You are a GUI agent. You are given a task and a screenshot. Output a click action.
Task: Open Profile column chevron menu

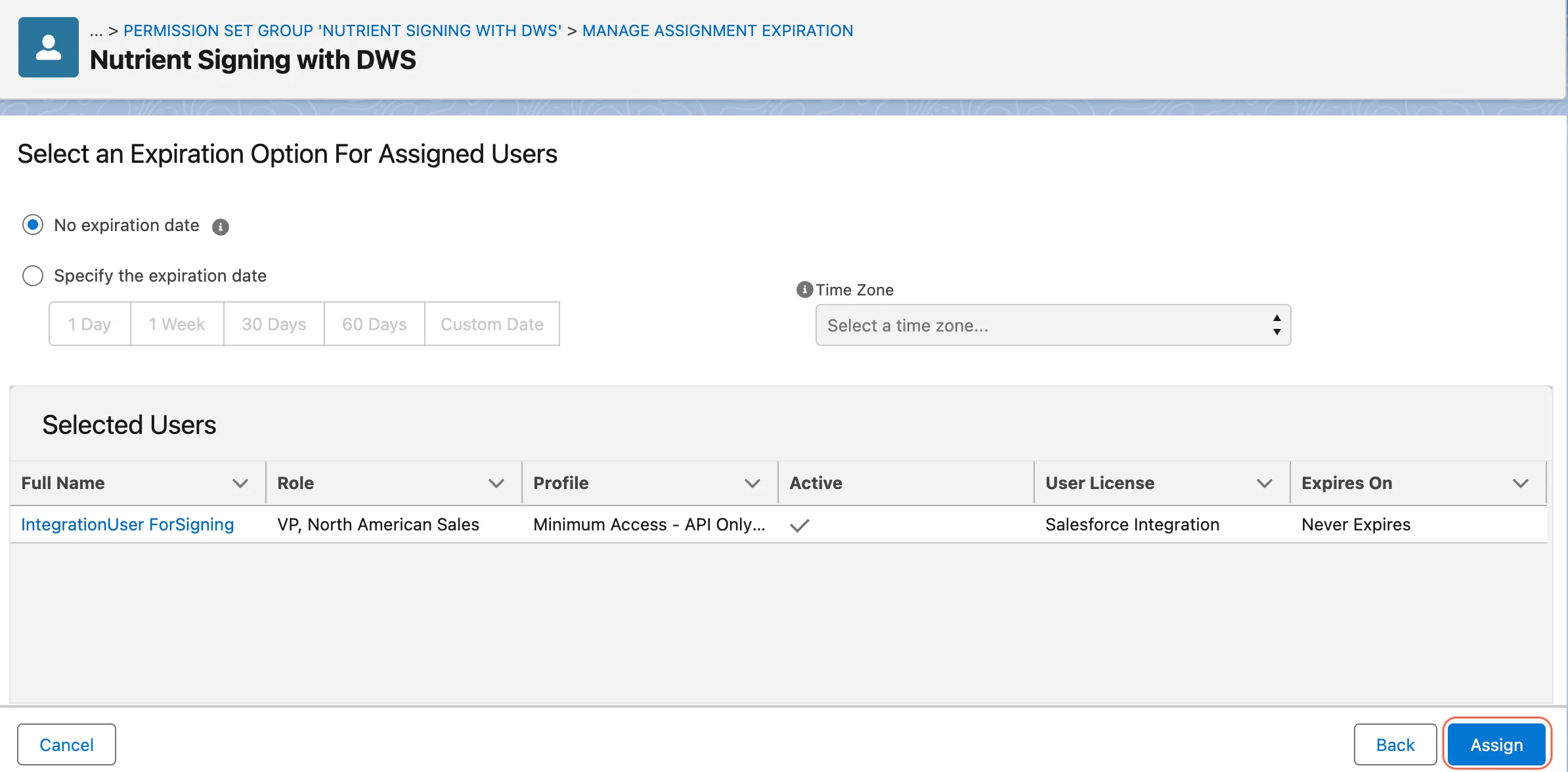[752, 483]
